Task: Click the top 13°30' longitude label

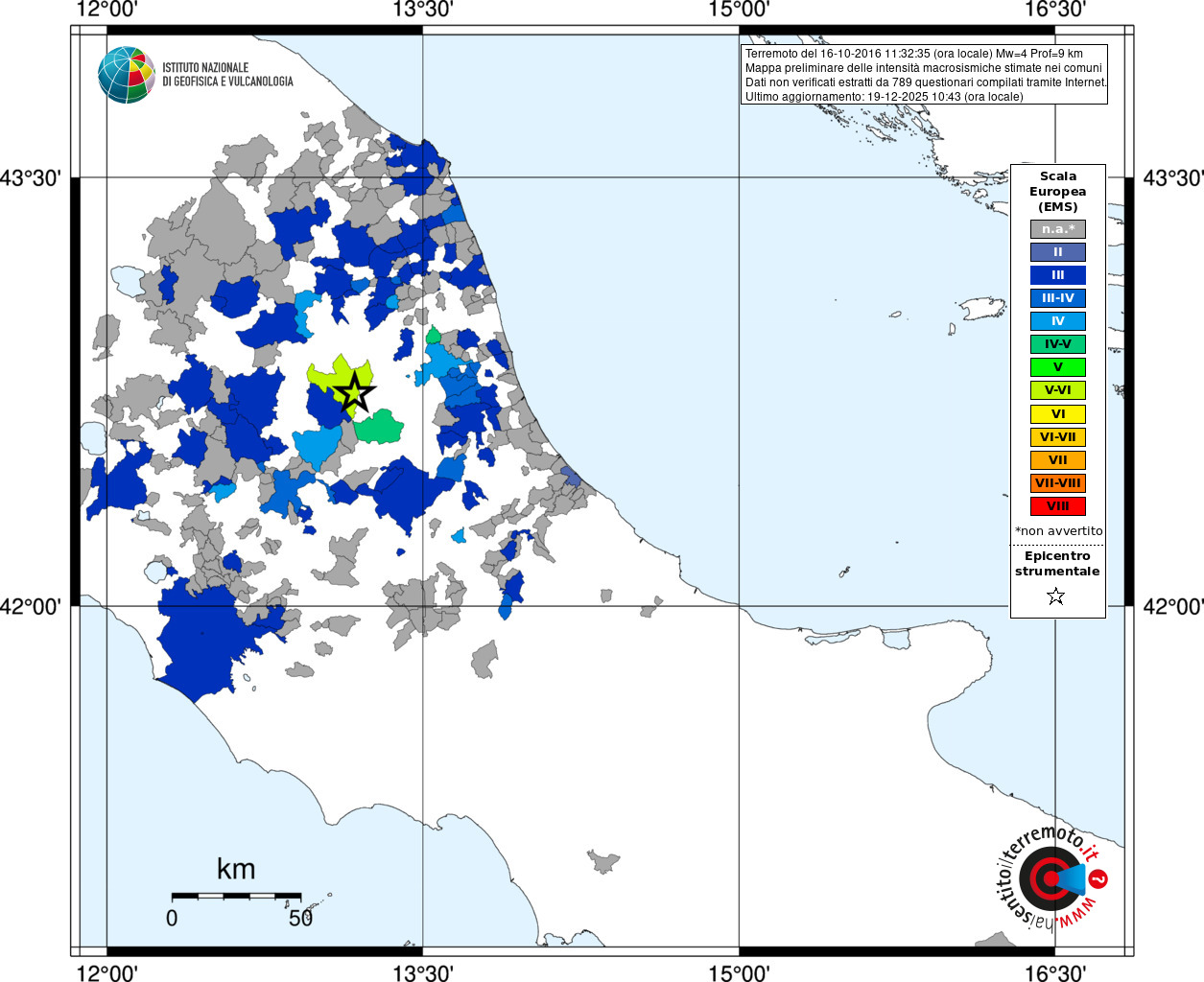Action: (423, 10)
